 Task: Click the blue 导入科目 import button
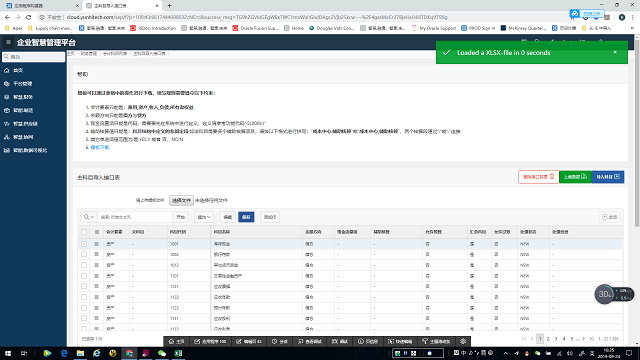coord(608,177)
